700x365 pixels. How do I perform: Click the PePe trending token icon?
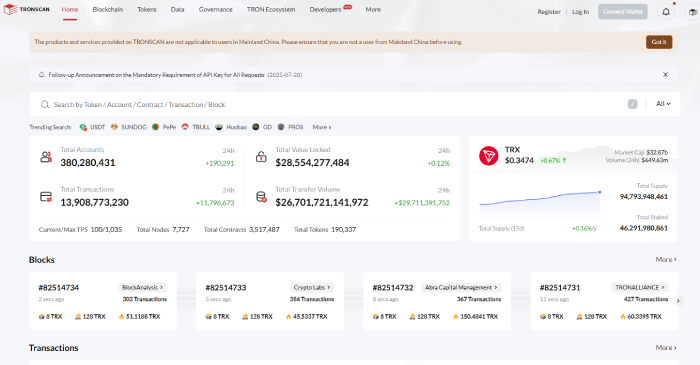[155, 127]
